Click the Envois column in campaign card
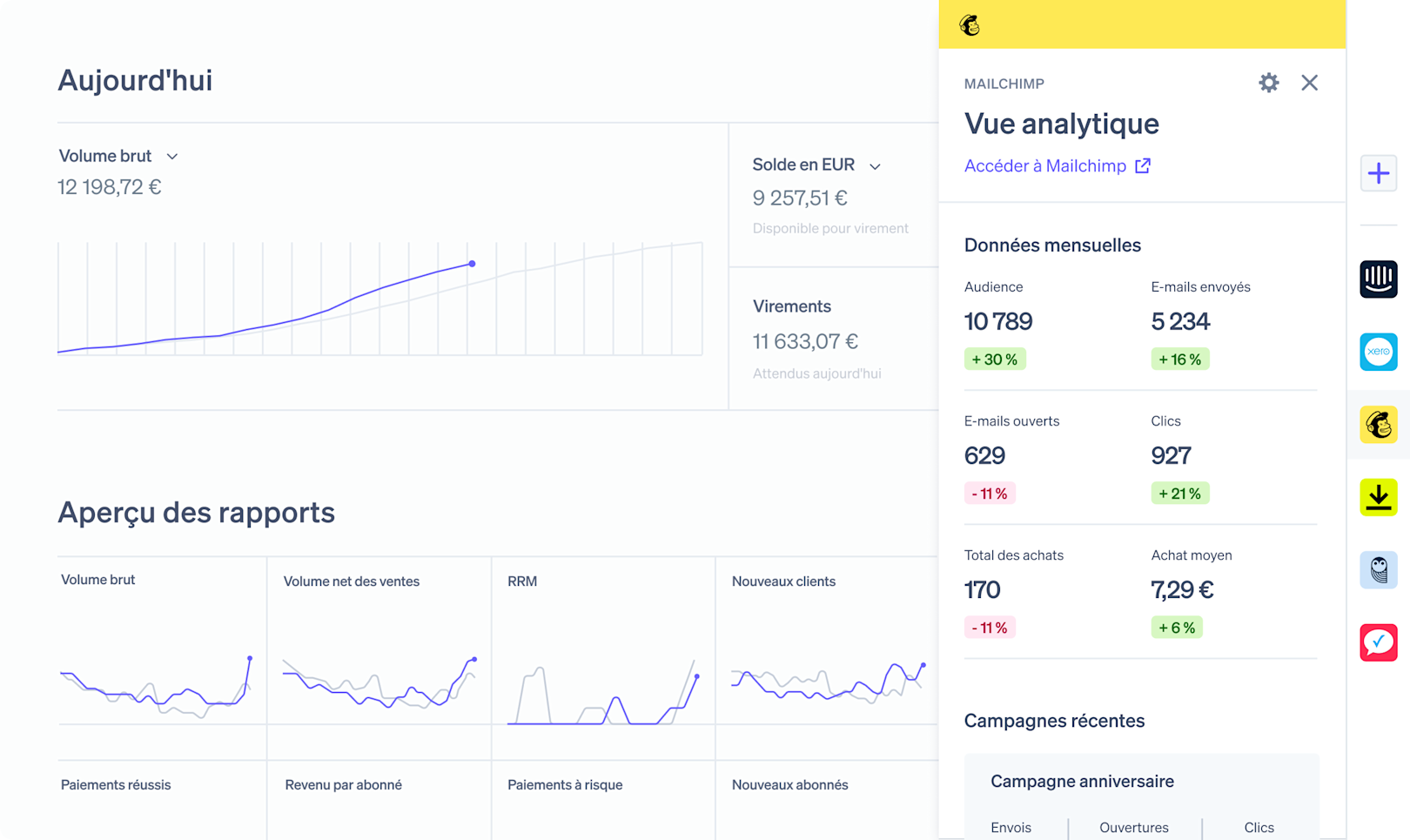The width and height of the screenshot is (1410, 840). point(1010,828)
